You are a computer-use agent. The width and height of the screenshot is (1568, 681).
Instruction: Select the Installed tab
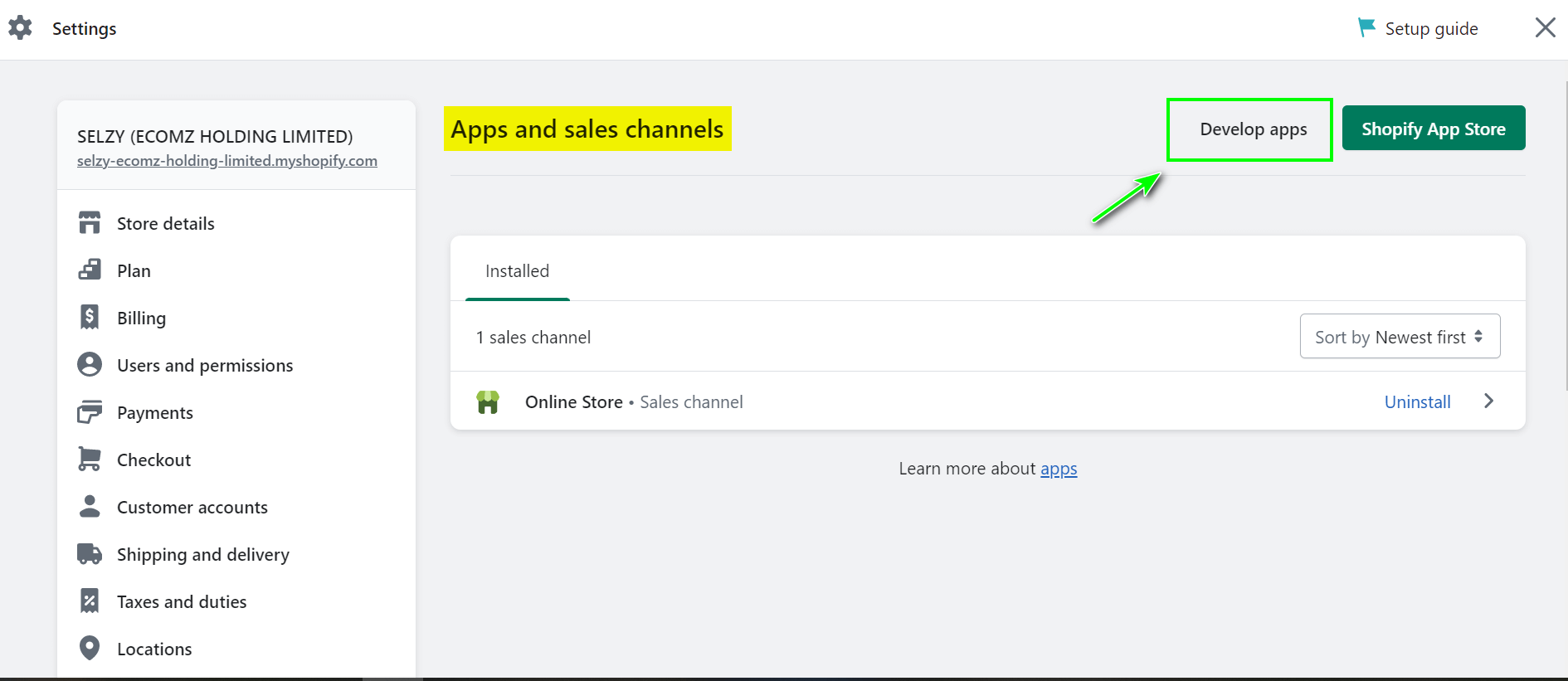pyautogui.click(x=517, y=271)
